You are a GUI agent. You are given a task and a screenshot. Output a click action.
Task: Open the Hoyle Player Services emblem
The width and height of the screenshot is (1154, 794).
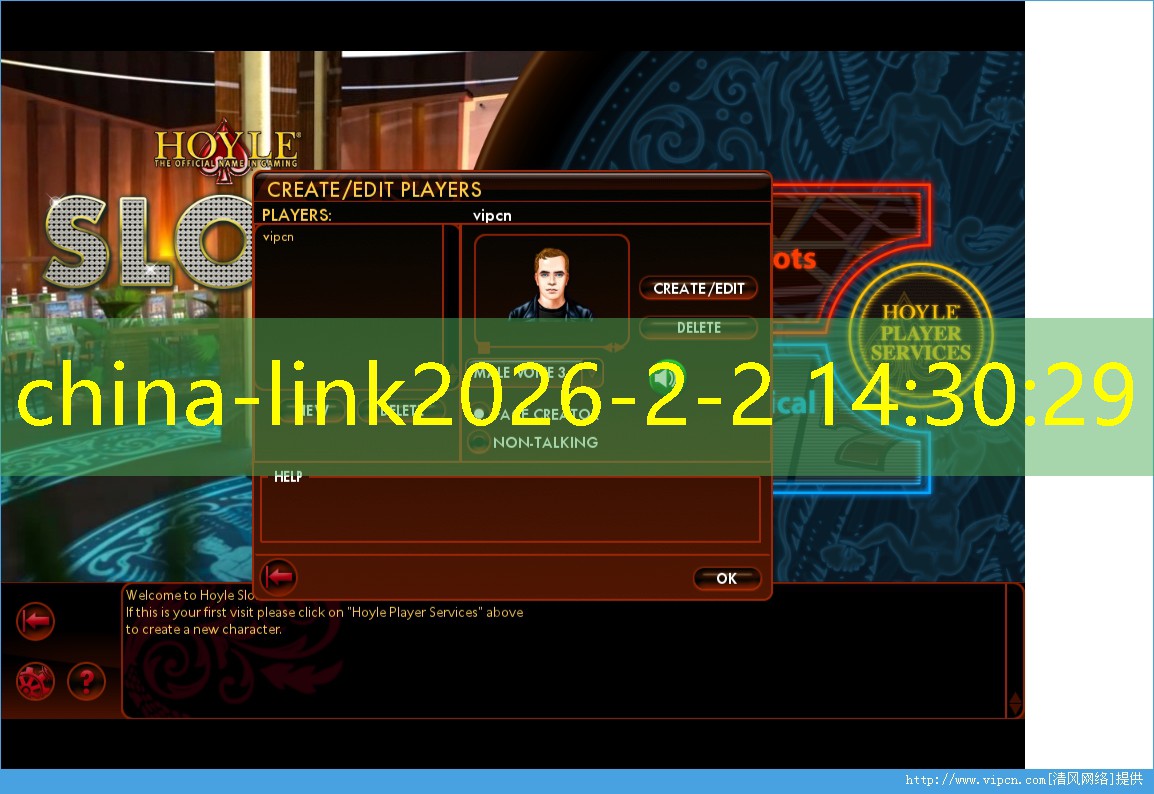[920, 331]
